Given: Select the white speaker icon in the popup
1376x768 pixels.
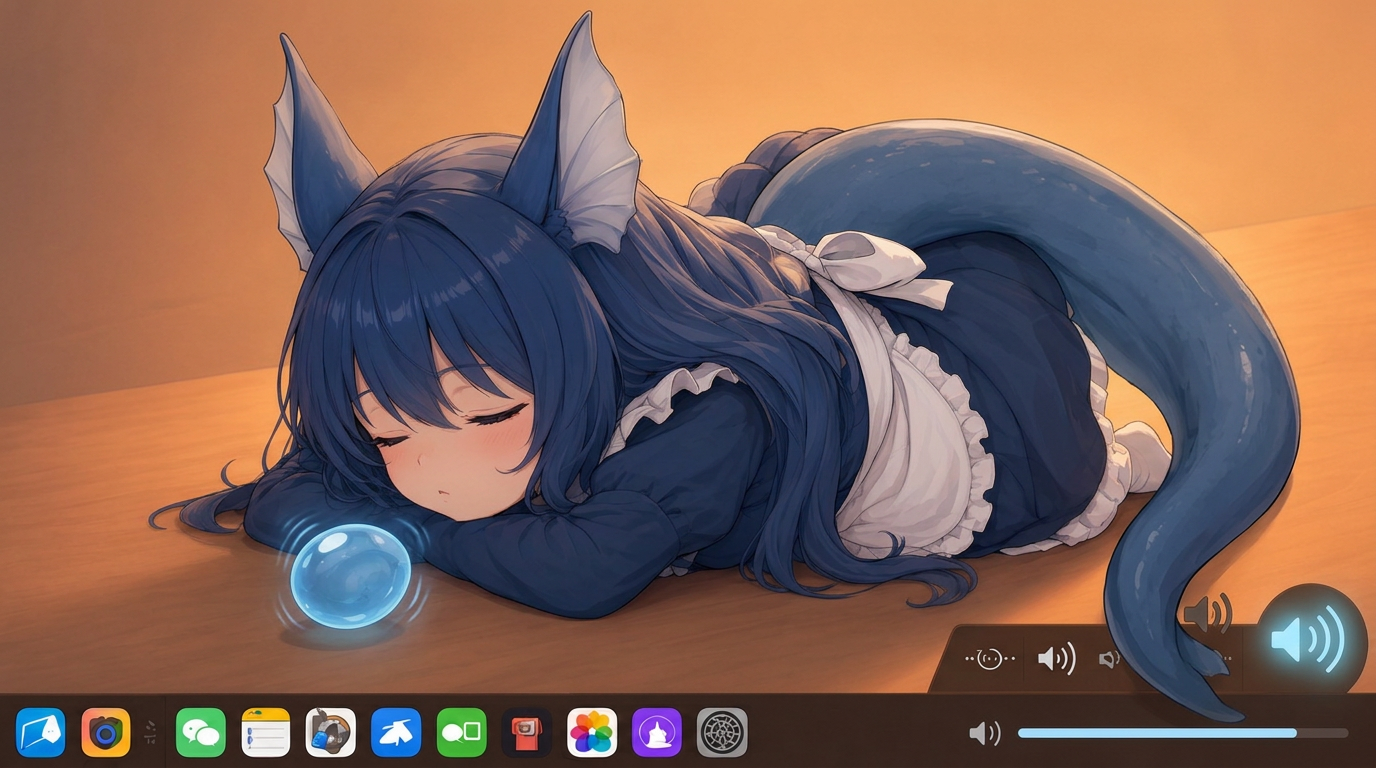Looking at the screenshot, I should pyautogui.click(x=1056, y=658).
